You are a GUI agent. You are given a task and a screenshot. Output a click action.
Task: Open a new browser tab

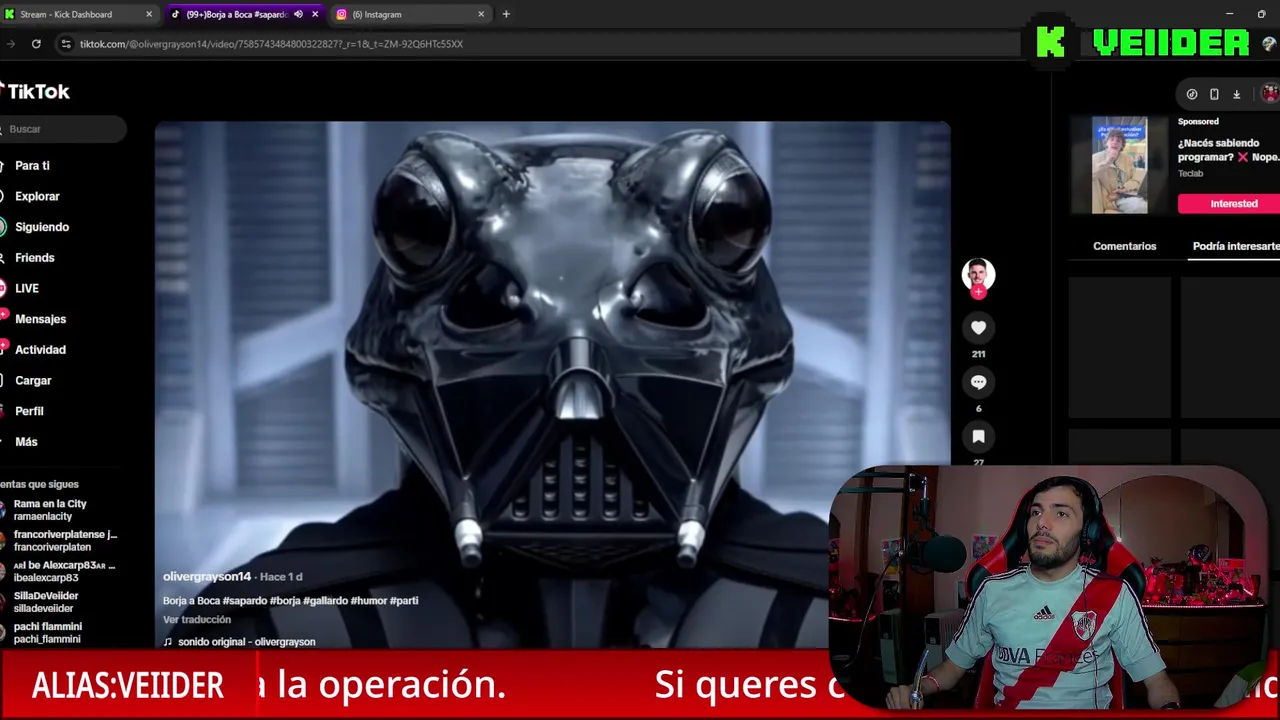pos(506,14)
